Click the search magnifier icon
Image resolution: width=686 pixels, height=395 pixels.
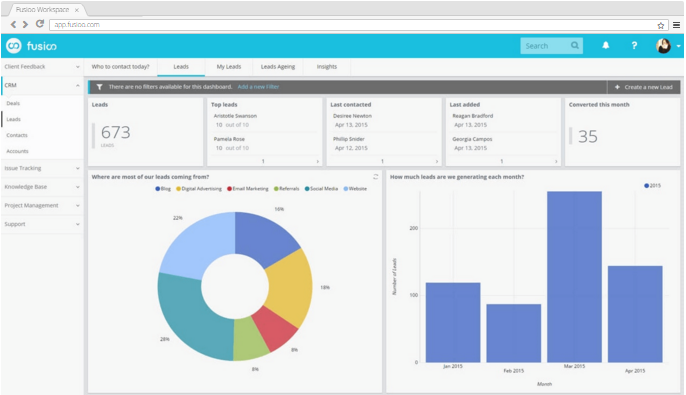click(x=575, y=45)
